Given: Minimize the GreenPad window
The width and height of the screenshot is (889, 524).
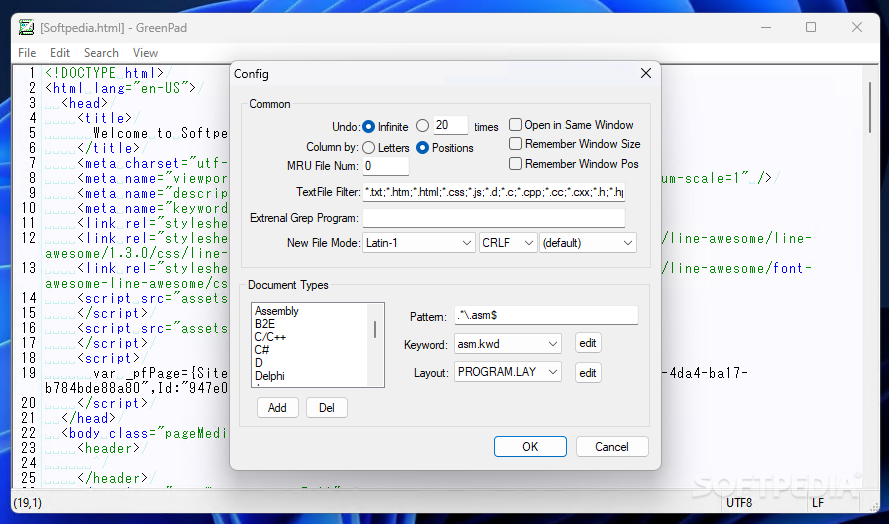Looking at the screenshot, I should pyautogui.click(x=766, y=27).
